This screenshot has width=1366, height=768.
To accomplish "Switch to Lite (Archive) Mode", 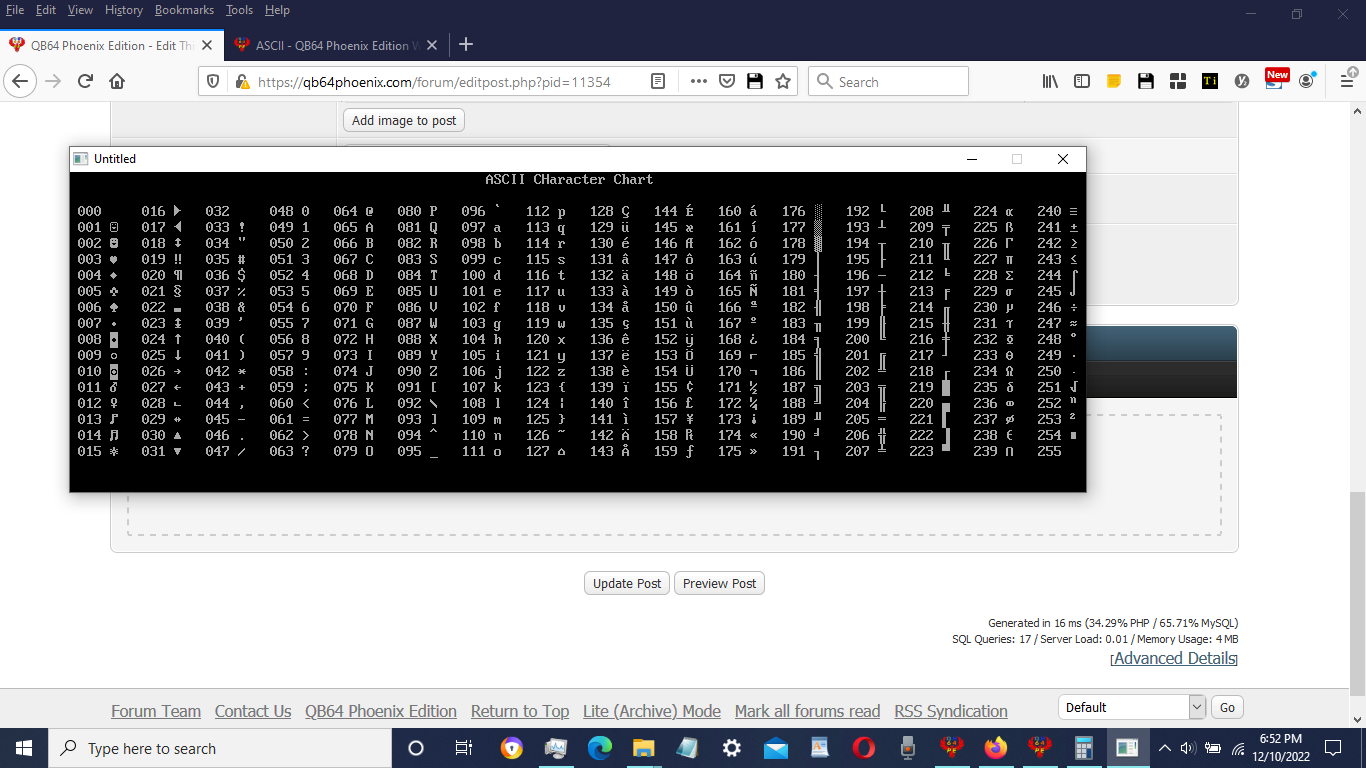I will [x=652, y=711].
